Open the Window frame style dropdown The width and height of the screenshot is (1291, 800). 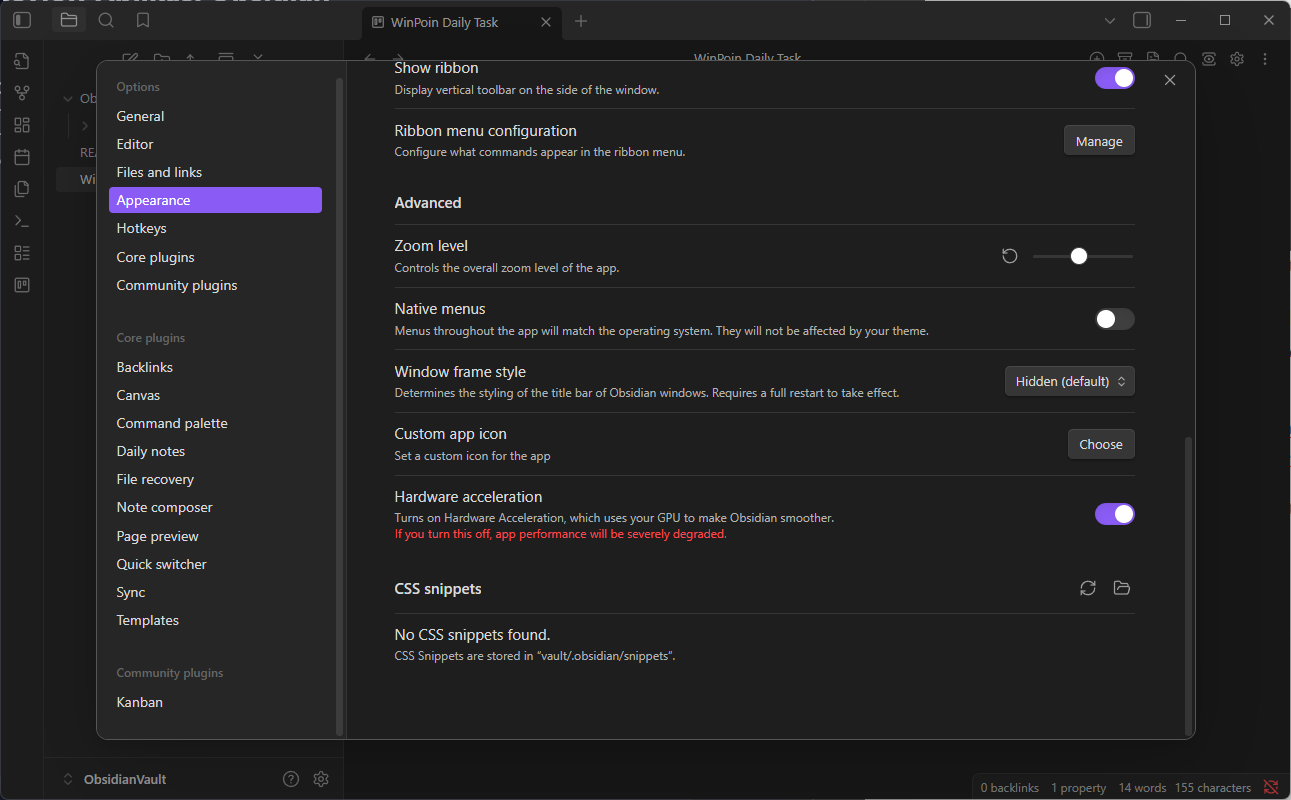pyautogui.click(x=1069, y=381)
